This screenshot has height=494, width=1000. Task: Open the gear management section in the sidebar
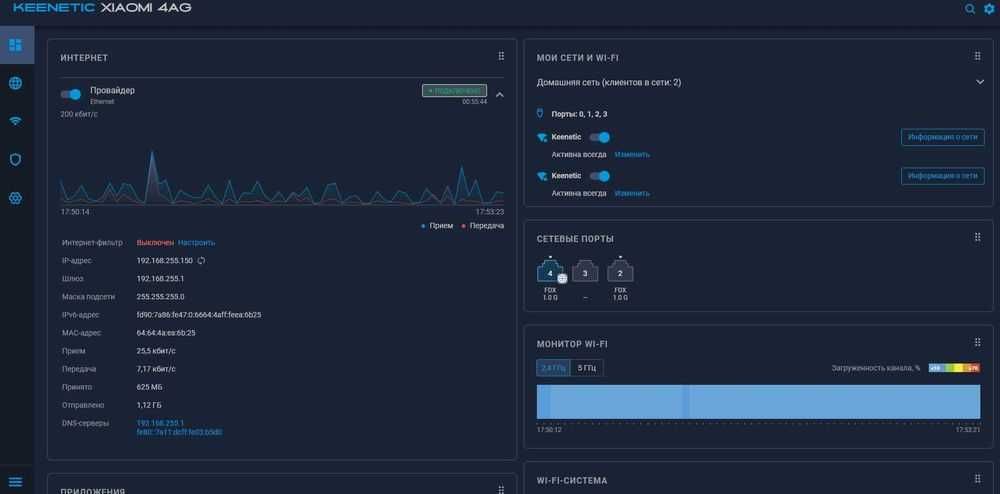coord(16,198)
